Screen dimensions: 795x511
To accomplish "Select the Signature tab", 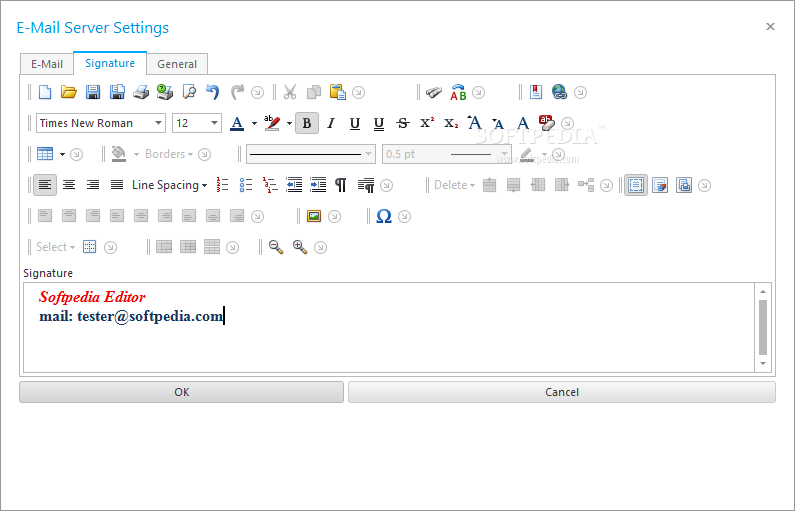I will (110, 63).
